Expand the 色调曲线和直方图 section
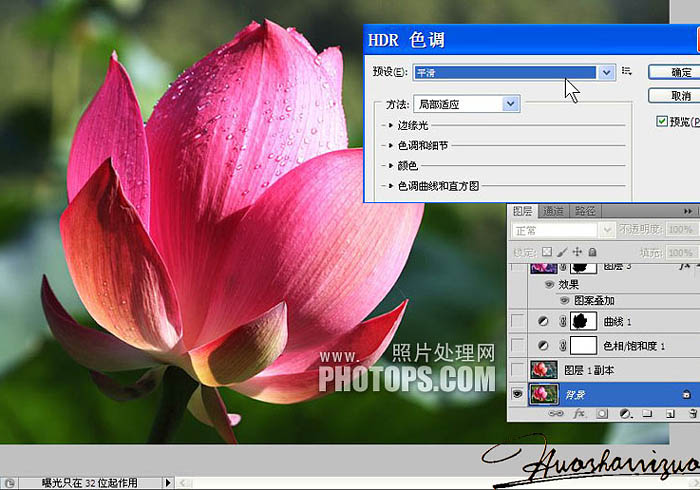This screenshot has width=700, height=490. pyautogui.click(x=391, y=186)
